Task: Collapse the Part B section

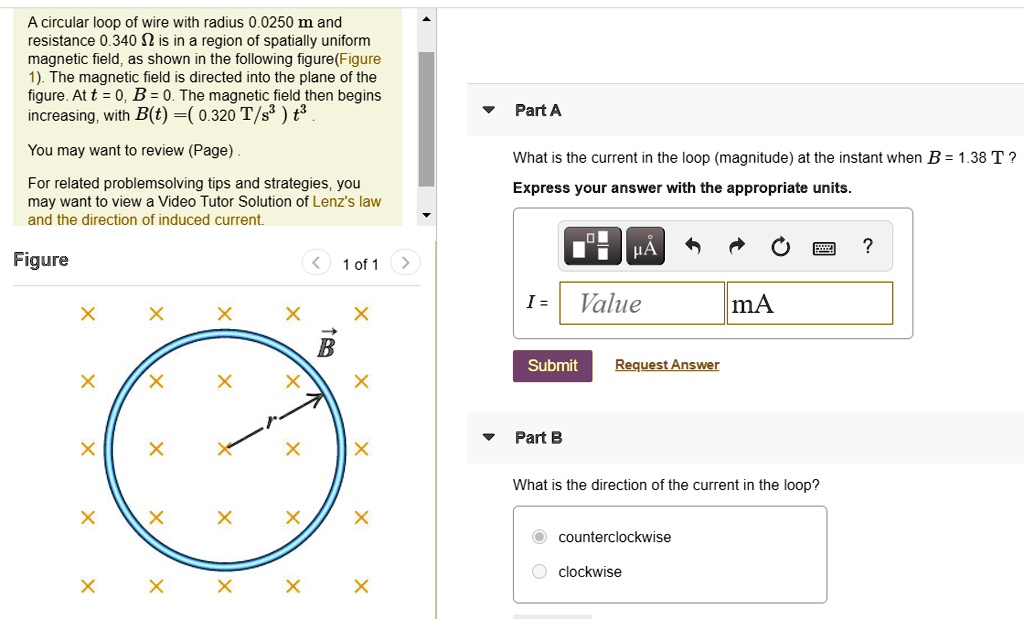Action: (x=489, y=437)
